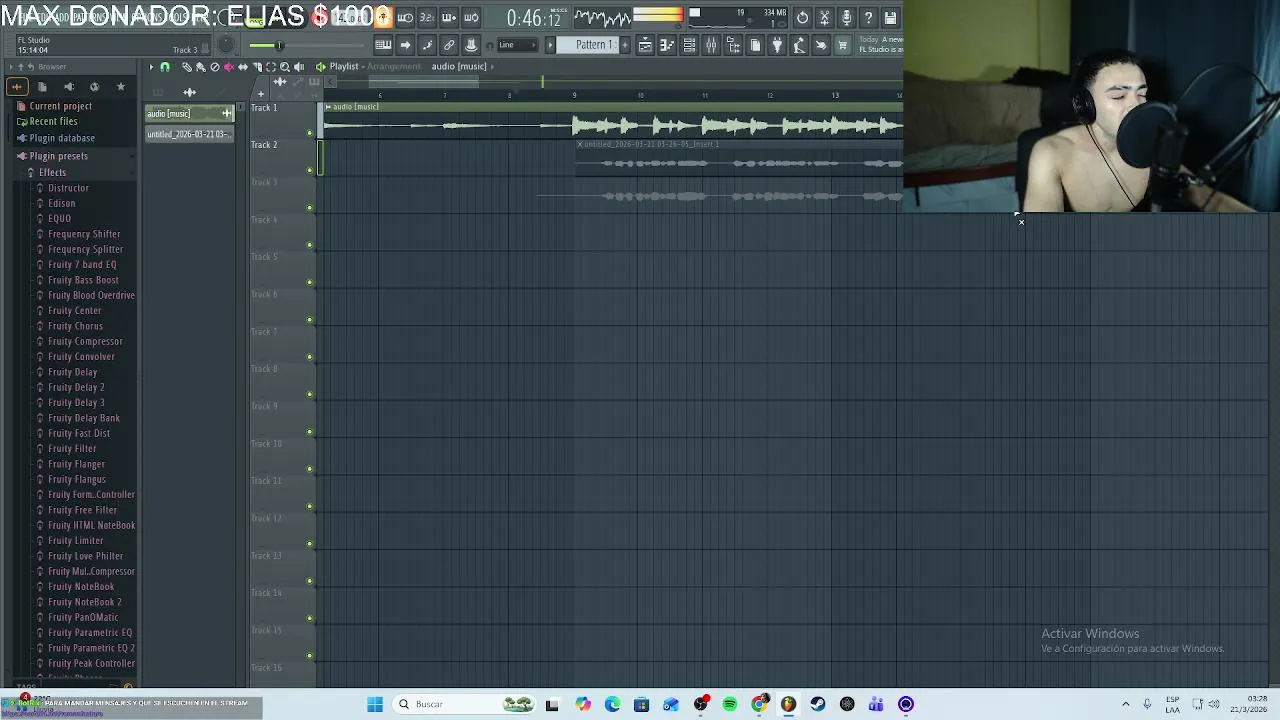Open the Playlist options arrow menu
Image resolution: width=1280 pixels, height=720 pixels.
pos(151,67)
